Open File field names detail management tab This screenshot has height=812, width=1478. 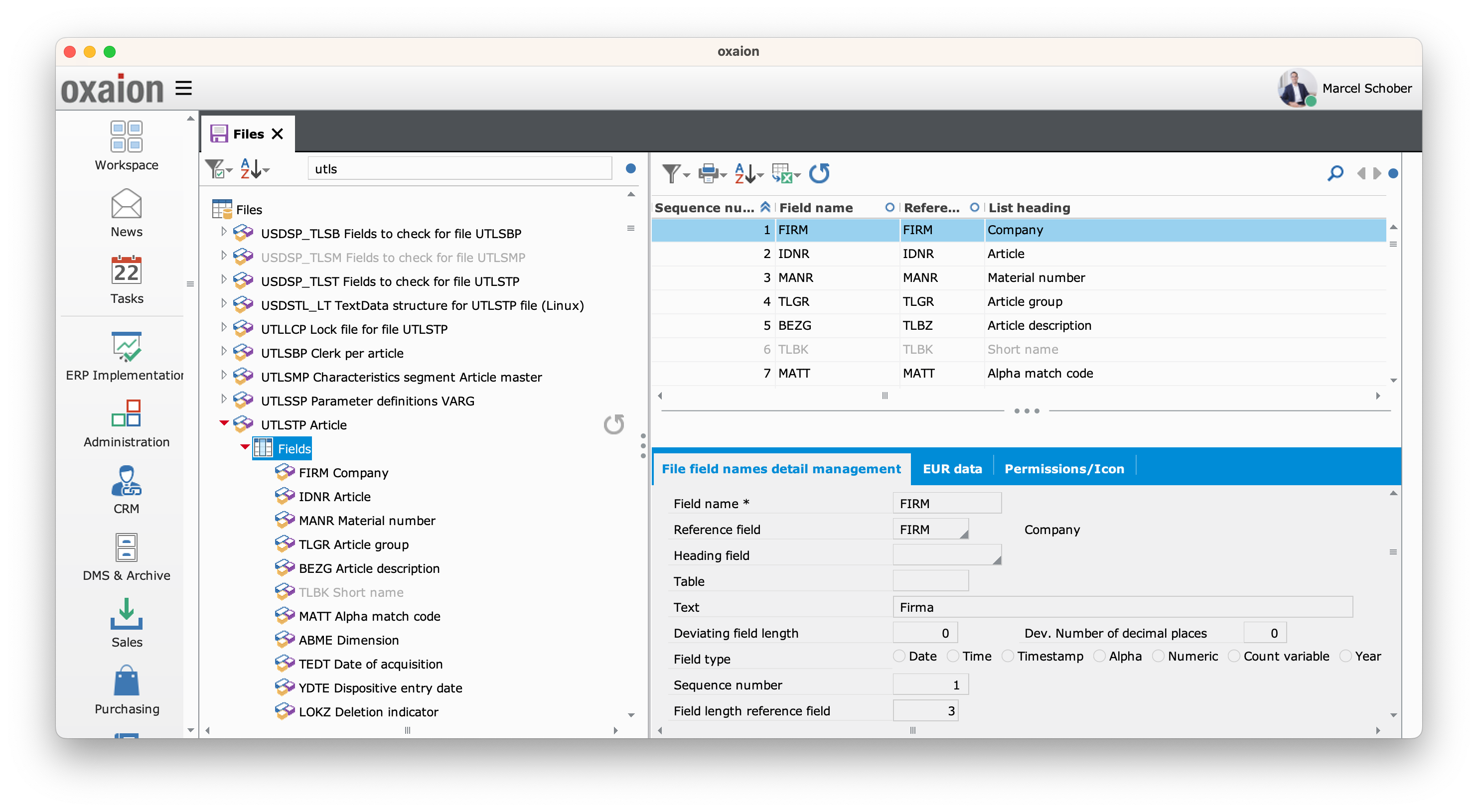coord(781,469)
